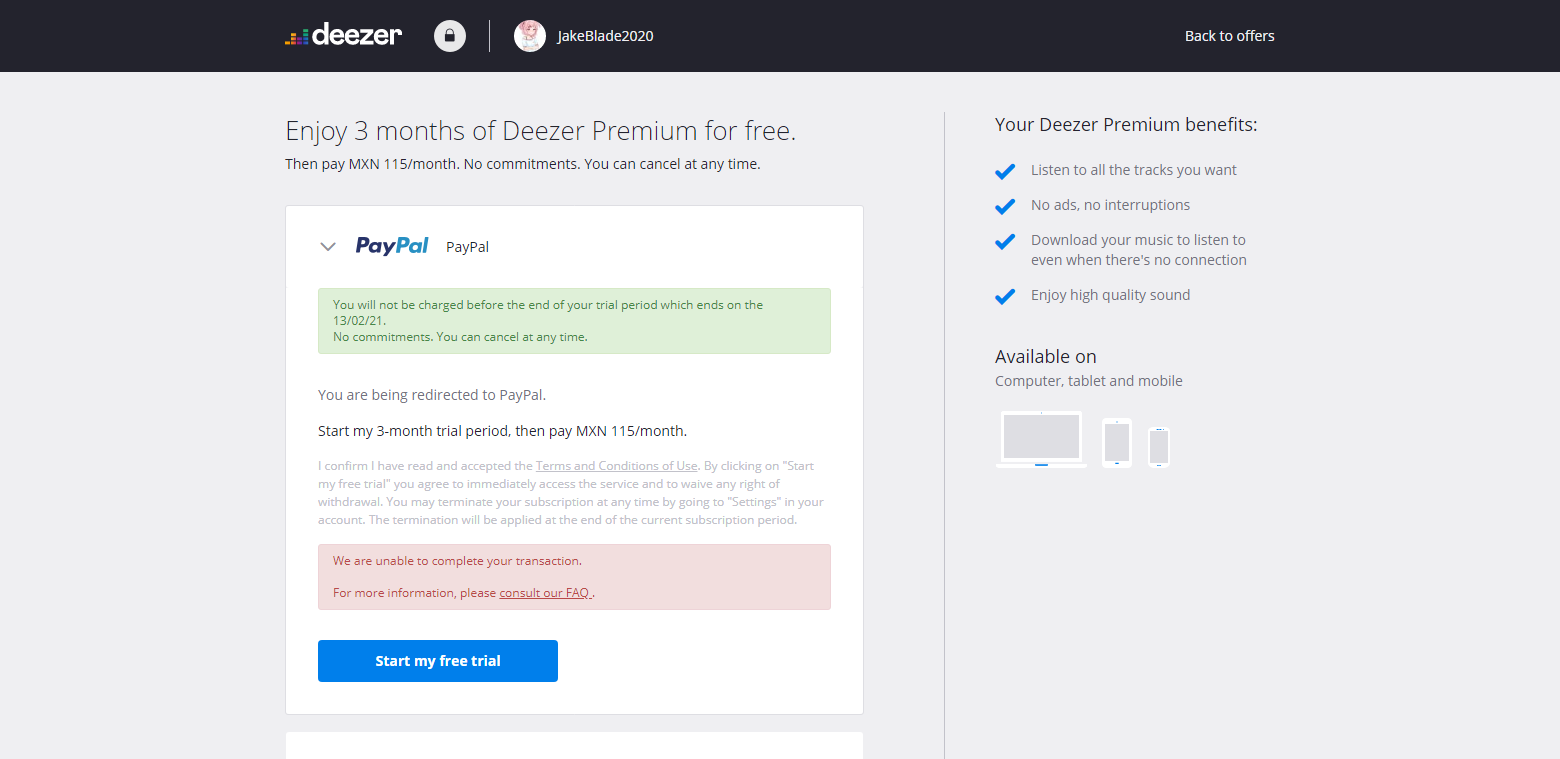
Task: Click the heading Enjoy 3 months of Deezer Premium
Action: point(541,131)
